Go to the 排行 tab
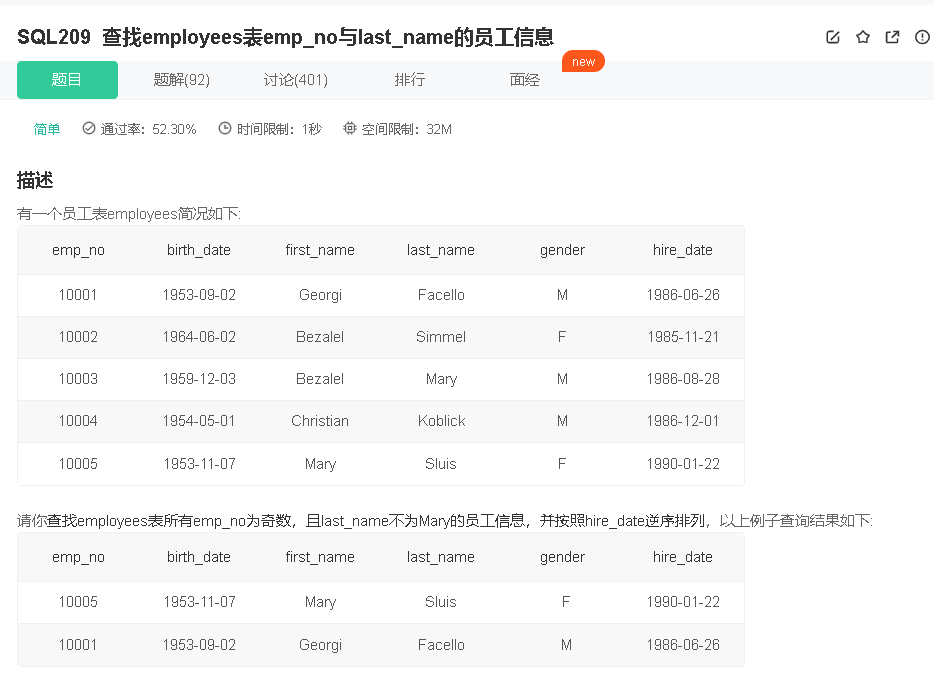Viewport: 934px width, 692px height. coord(410,80)
